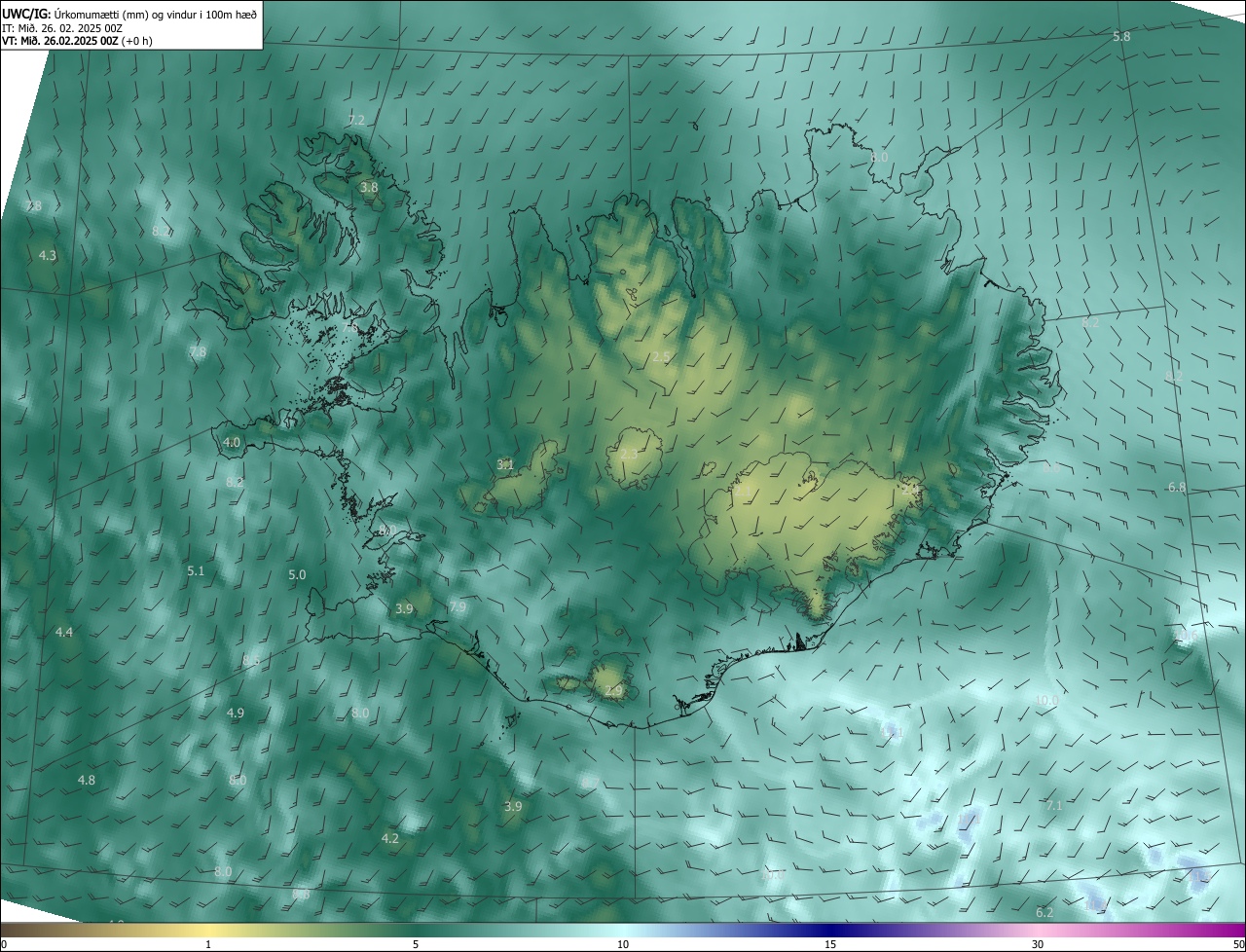1246x952 pixels.
Task: Click the 7.1 value label
Action: pyautogui.click(x=1054, y=806)
